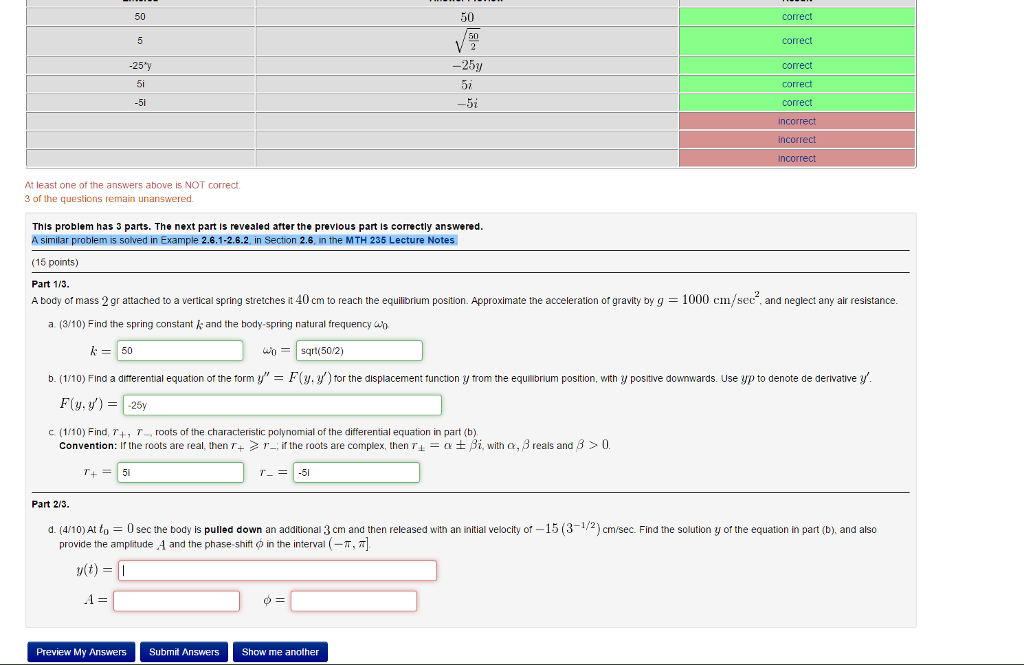This screenshot has height=665, width=1024.
Task: Select the r+ root answer box
Action: (180, 471)
